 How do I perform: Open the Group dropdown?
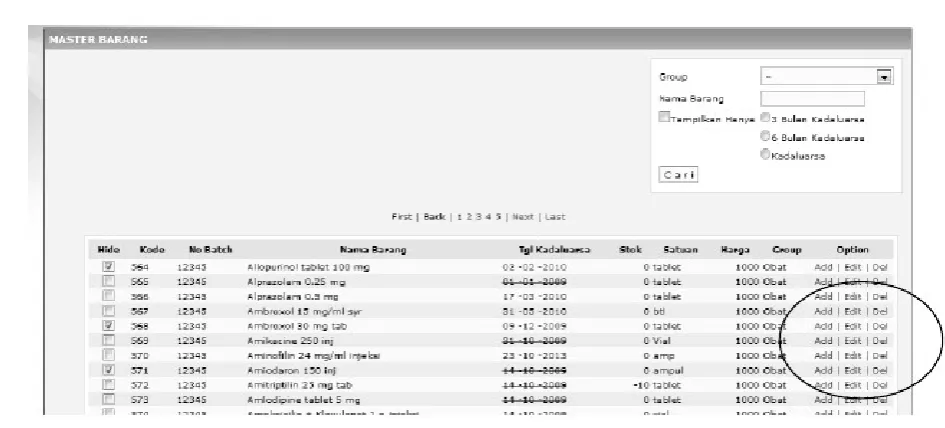826,77
